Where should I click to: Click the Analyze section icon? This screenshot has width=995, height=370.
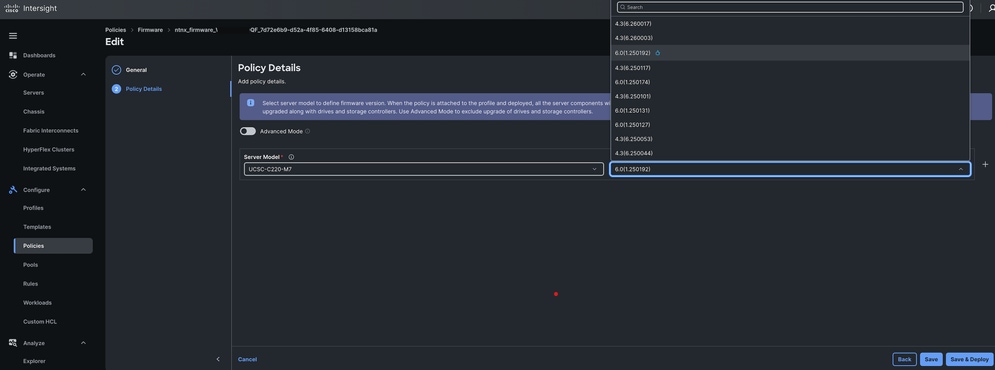(x=13, y=343)
